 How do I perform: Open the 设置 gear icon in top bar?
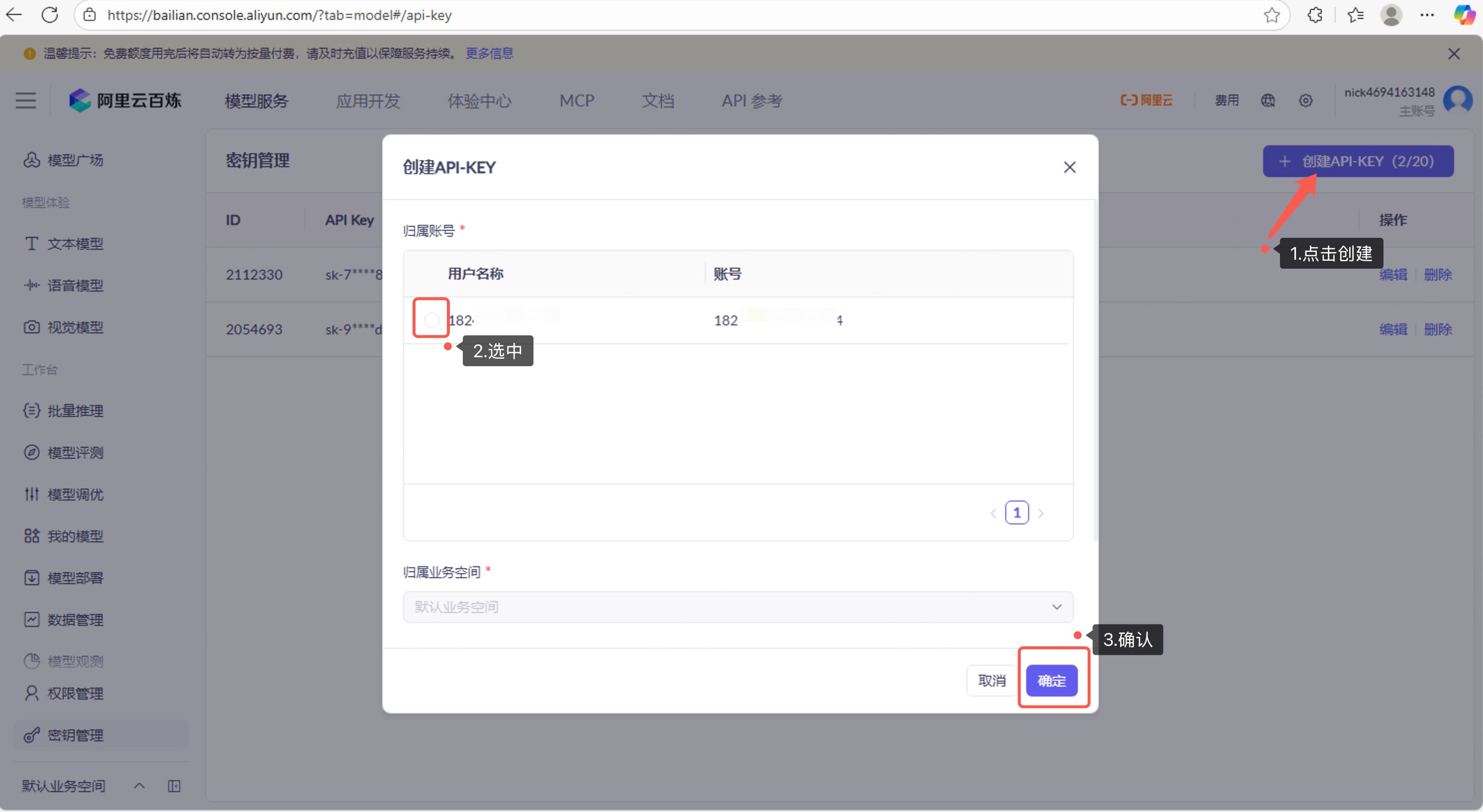(x=1306, y=100)
